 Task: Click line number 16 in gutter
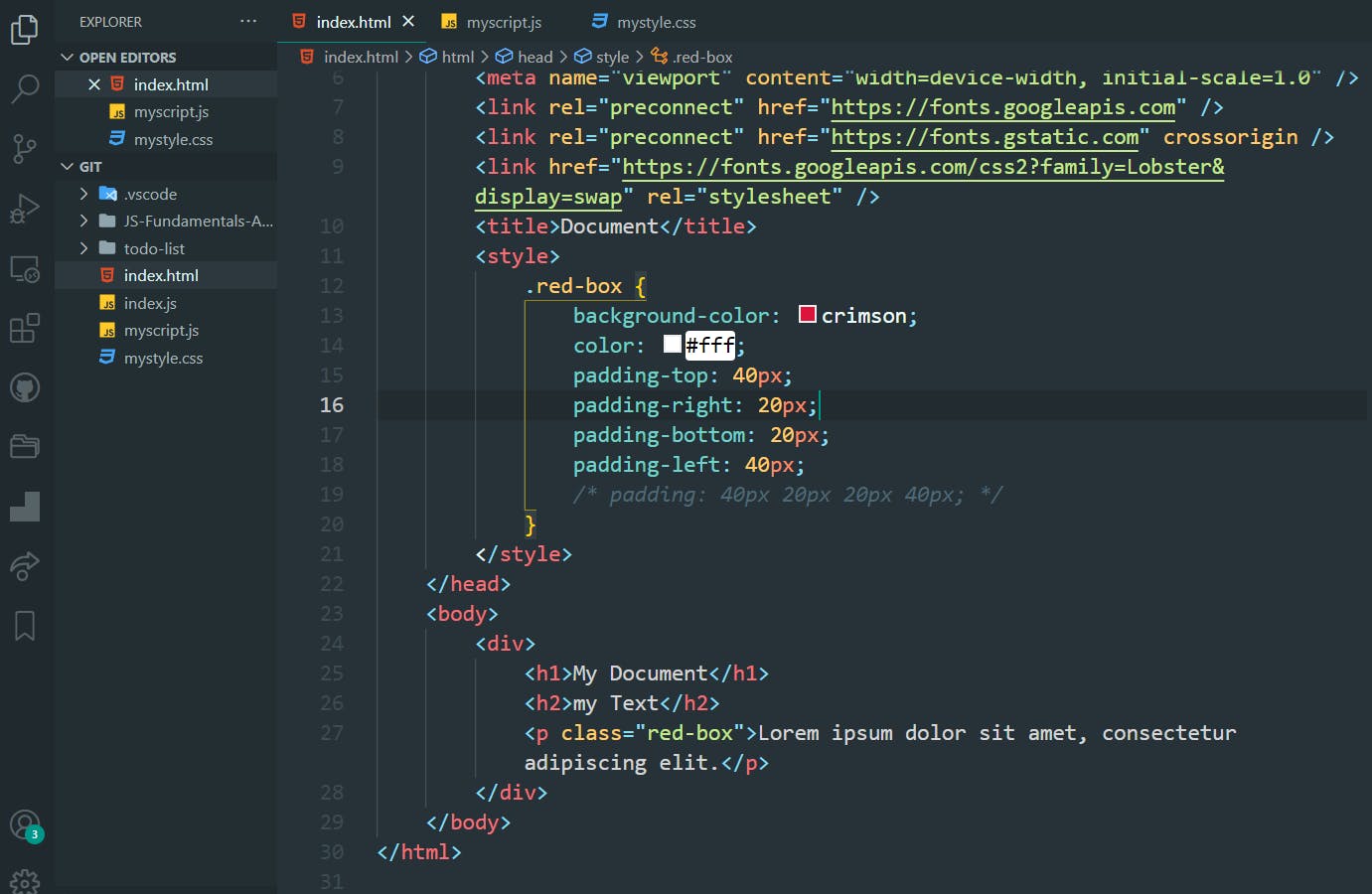[x=332, y=405]
